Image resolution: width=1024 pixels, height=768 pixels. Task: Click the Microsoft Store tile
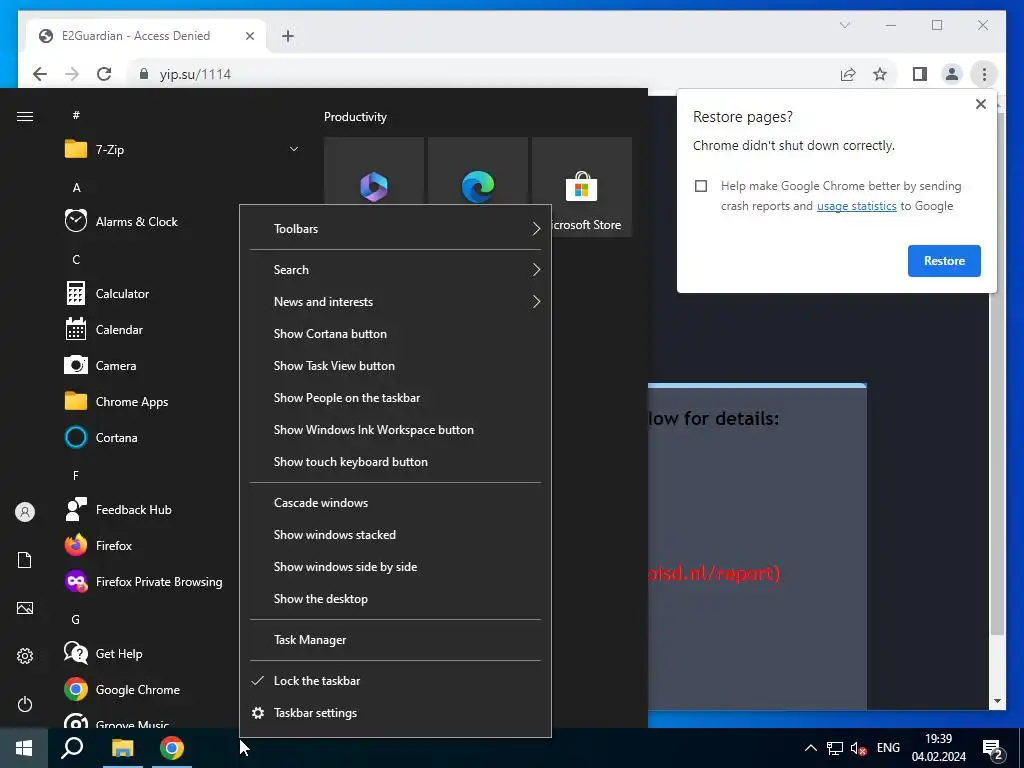point(582,187)
